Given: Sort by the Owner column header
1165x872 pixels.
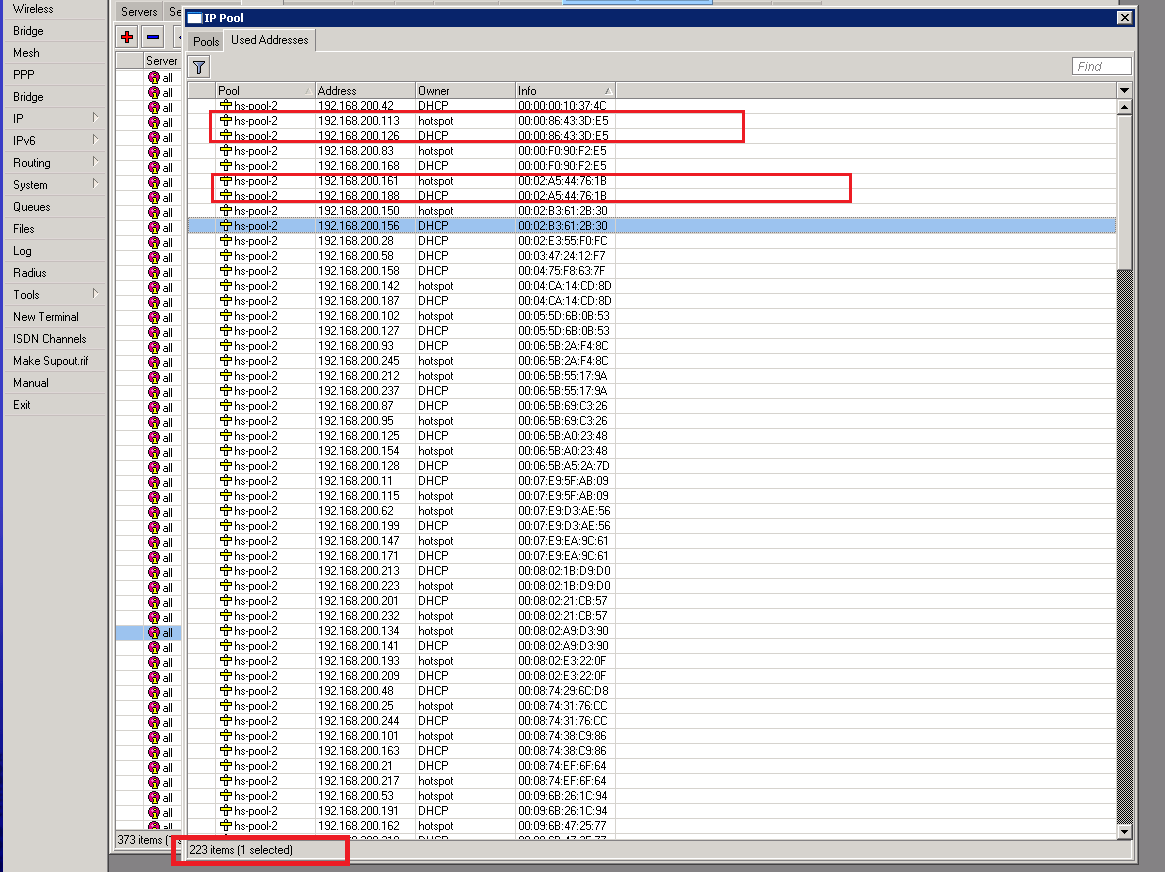Looking at the screenshot, I should coord(465,91).
